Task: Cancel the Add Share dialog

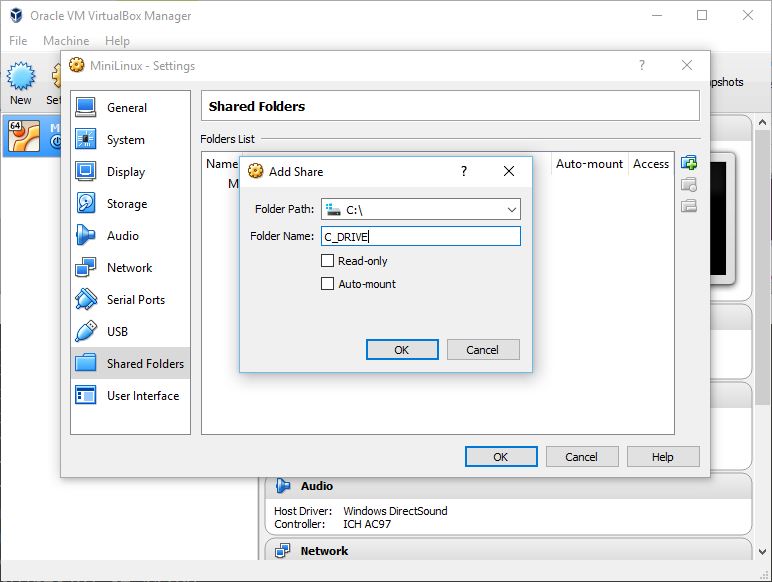Action: click(x=483, y=350)
